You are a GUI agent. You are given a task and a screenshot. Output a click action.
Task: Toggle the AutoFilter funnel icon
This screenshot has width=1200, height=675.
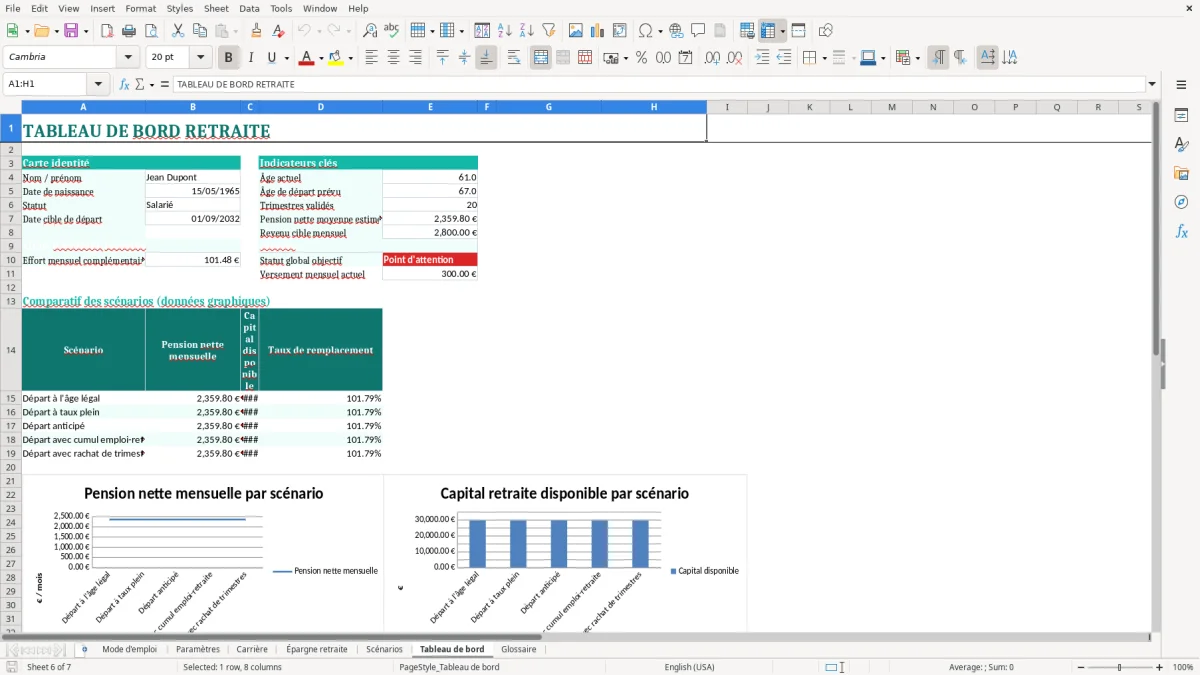coord(548,31)
